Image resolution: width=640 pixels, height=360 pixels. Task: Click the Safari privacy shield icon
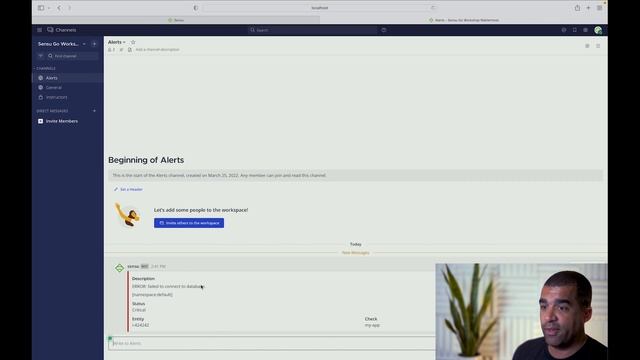point(196,8)
